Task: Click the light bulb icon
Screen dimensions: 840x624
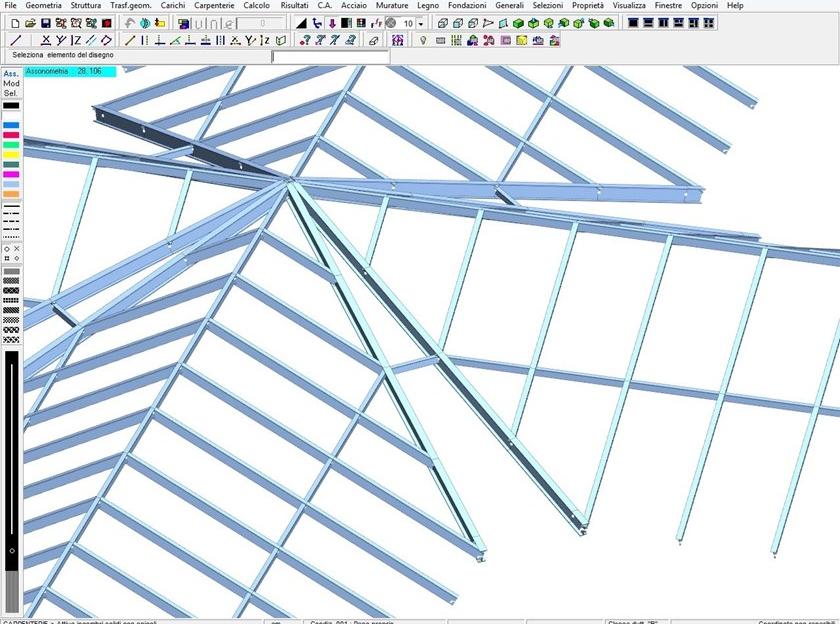Action: pos(423,41)
